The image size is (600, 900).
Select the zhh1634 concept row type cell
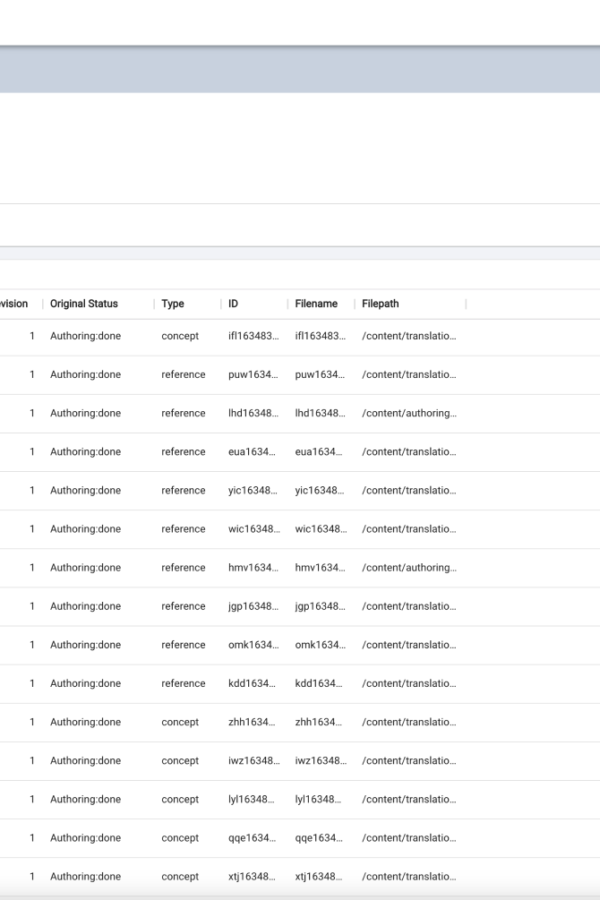(180, 722)
